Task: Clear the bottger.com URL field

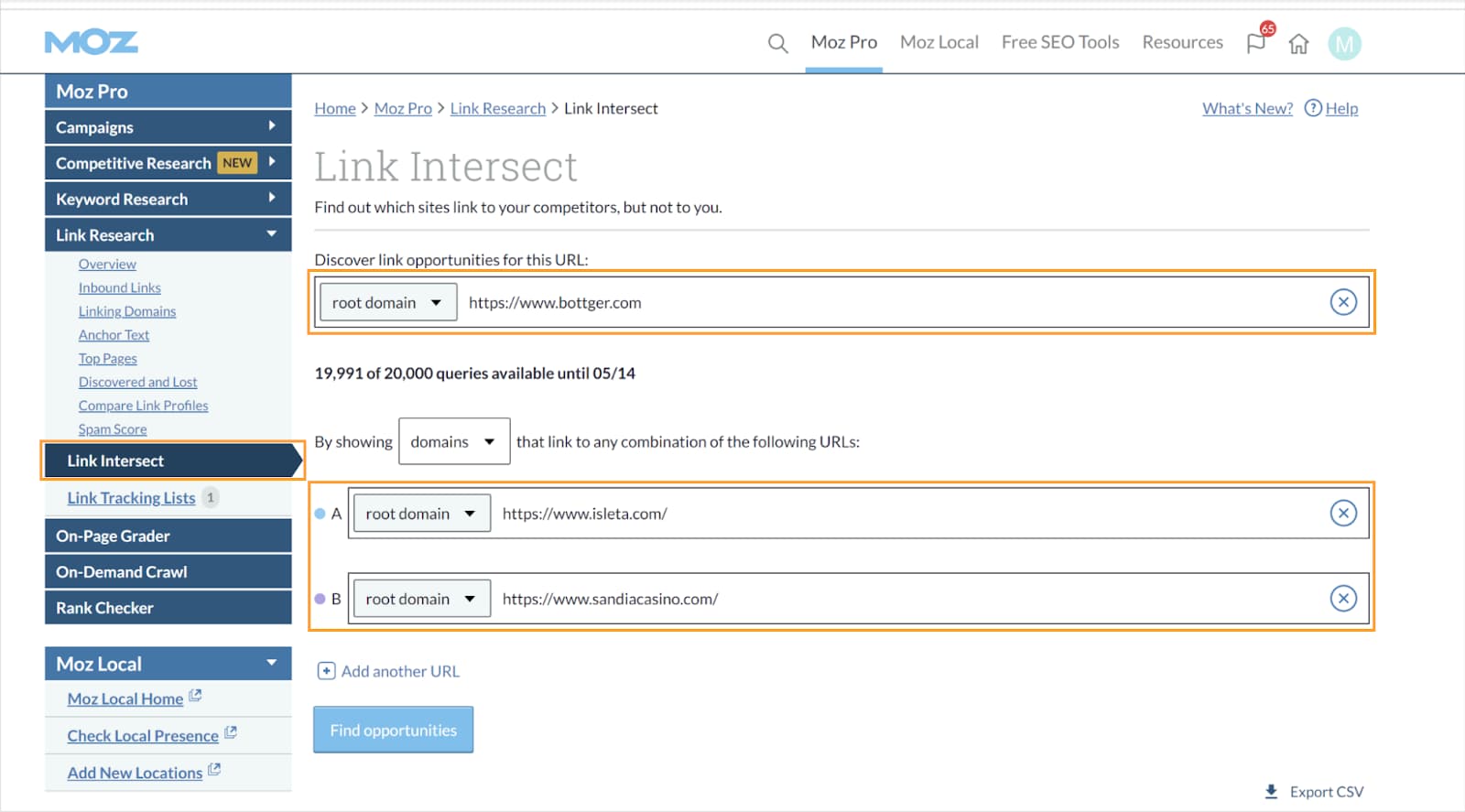Action: [x=1342, y=302]
